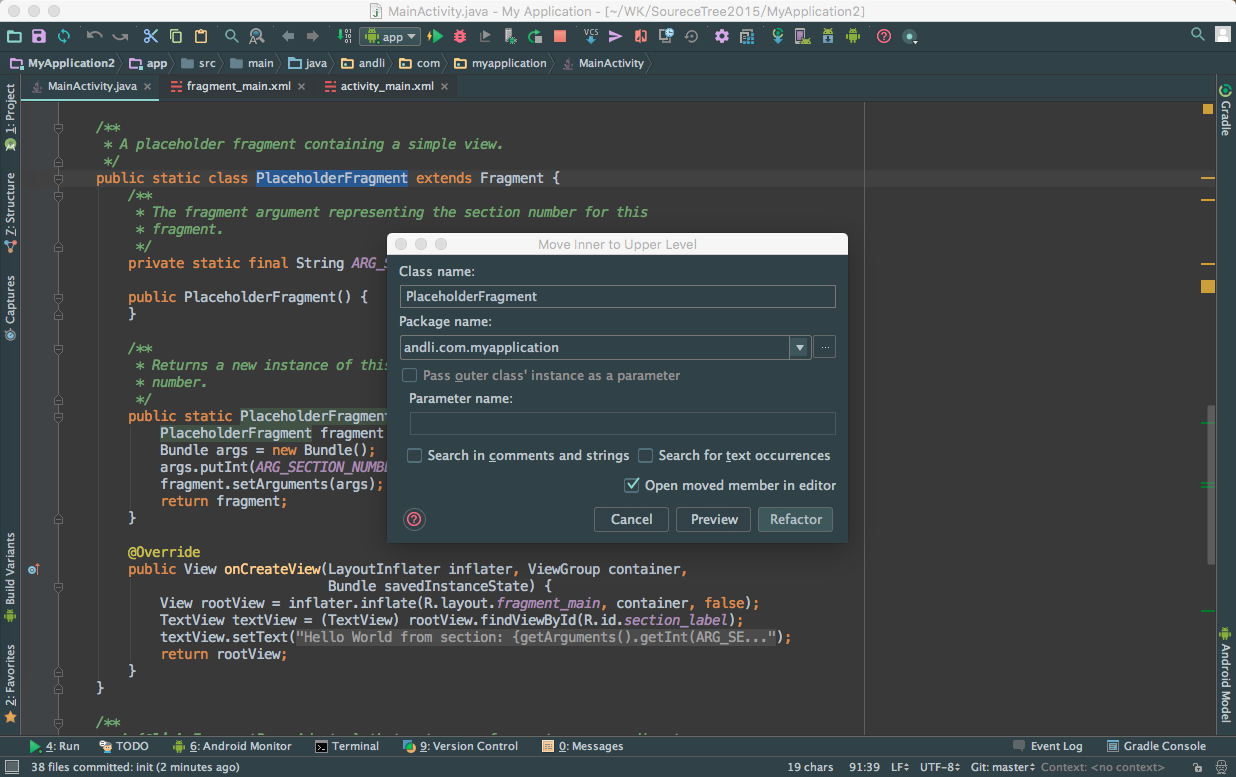
Task: Open the TODO tool window
Action: click(x=125, y=746)
